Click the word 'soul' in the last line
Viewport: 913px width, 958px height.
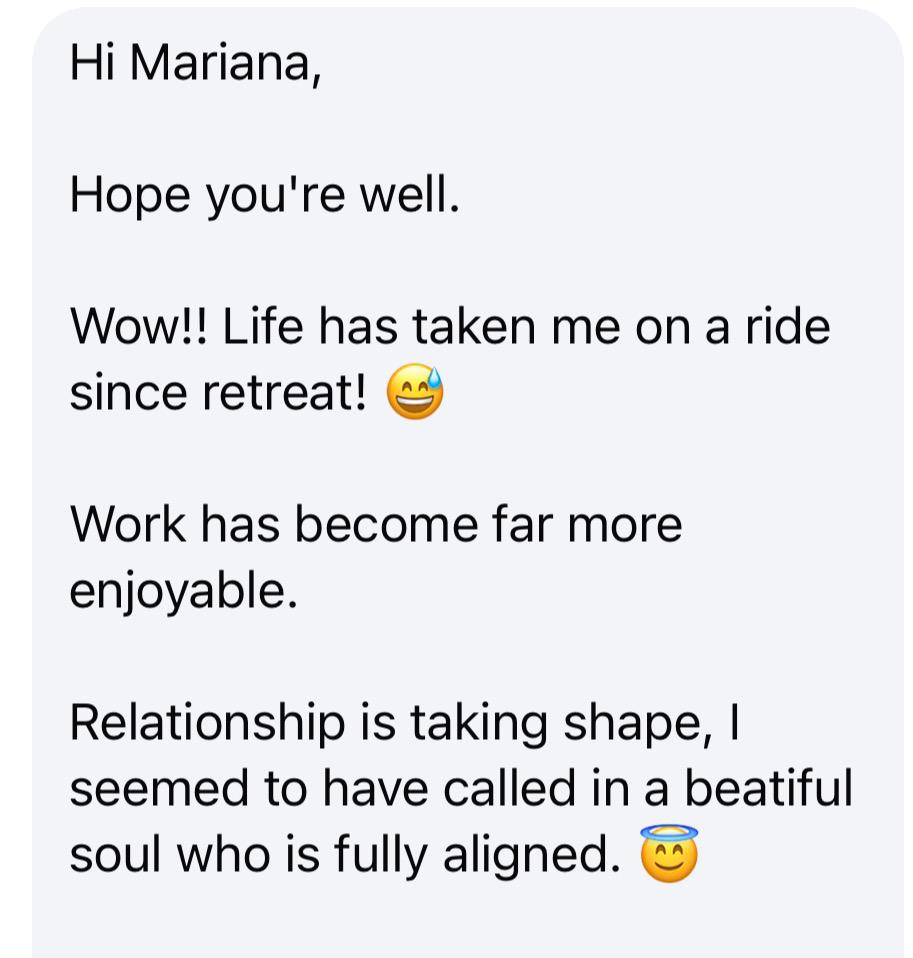[x=117, y=854]
